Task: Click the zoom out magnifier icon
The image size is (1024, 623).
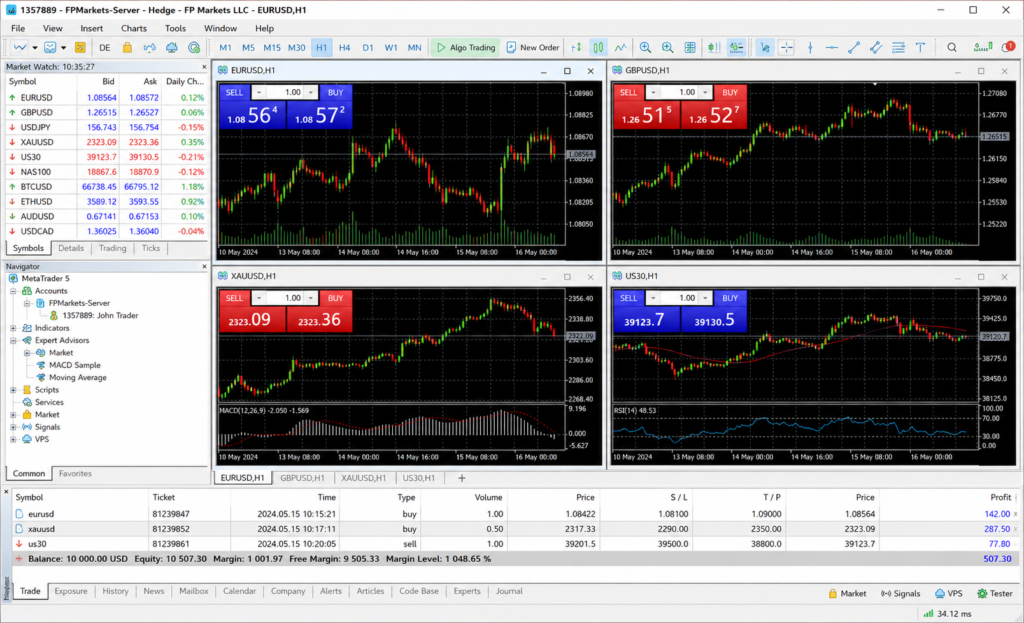Action: point(667,48)
